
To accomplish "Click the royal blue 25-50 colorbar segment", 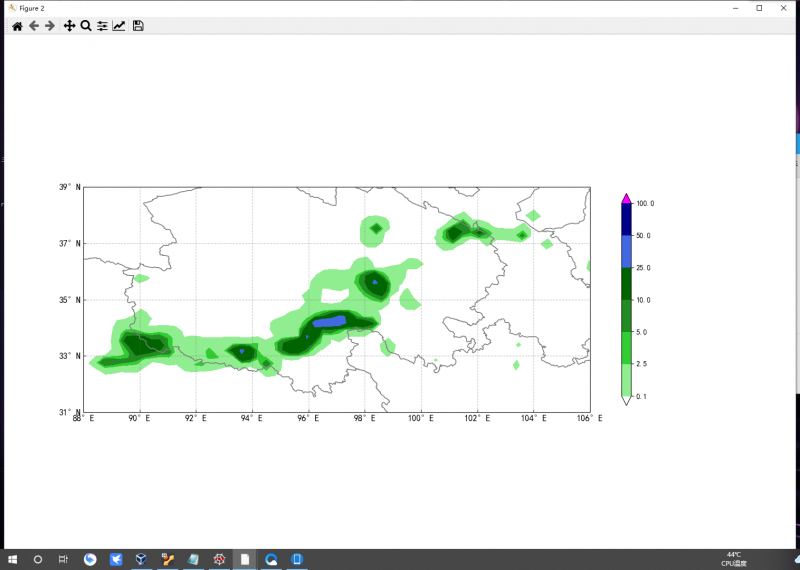I will (626, 251).
